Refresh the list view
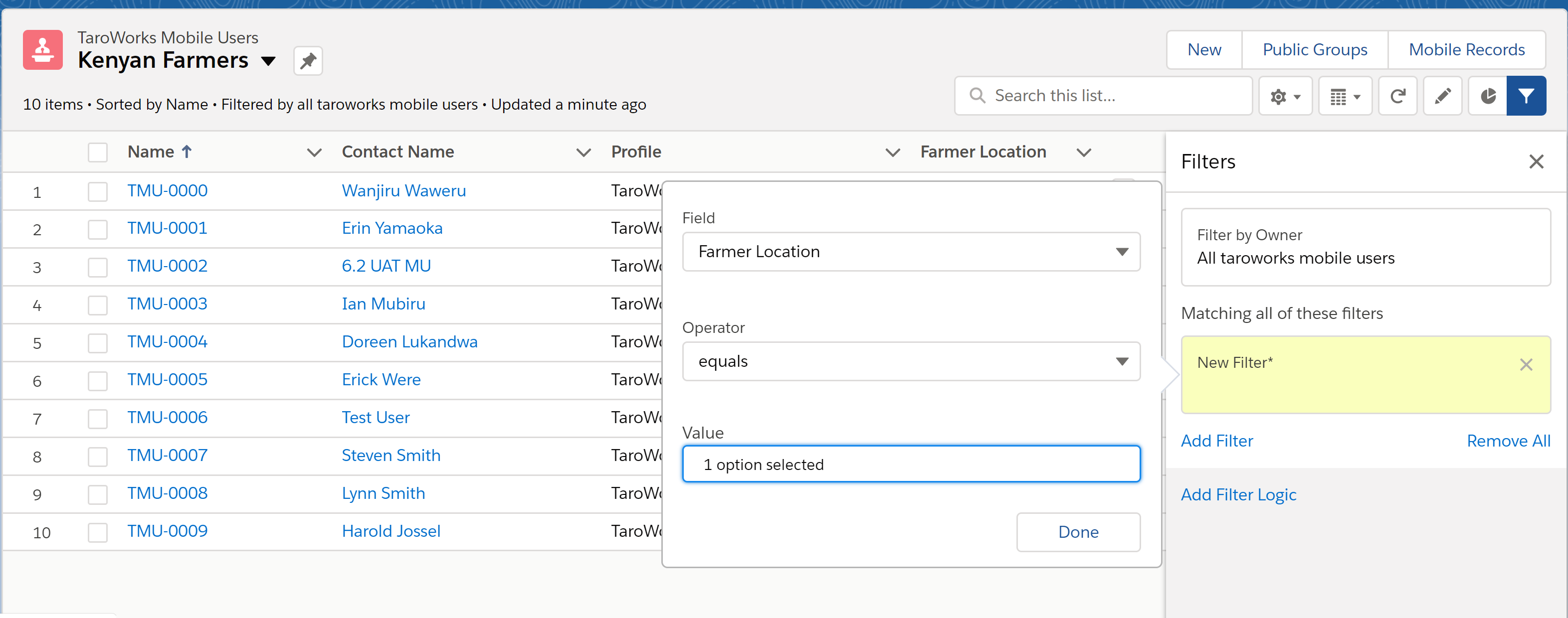Screen dimensions: 1568x618 (1397, 96)
